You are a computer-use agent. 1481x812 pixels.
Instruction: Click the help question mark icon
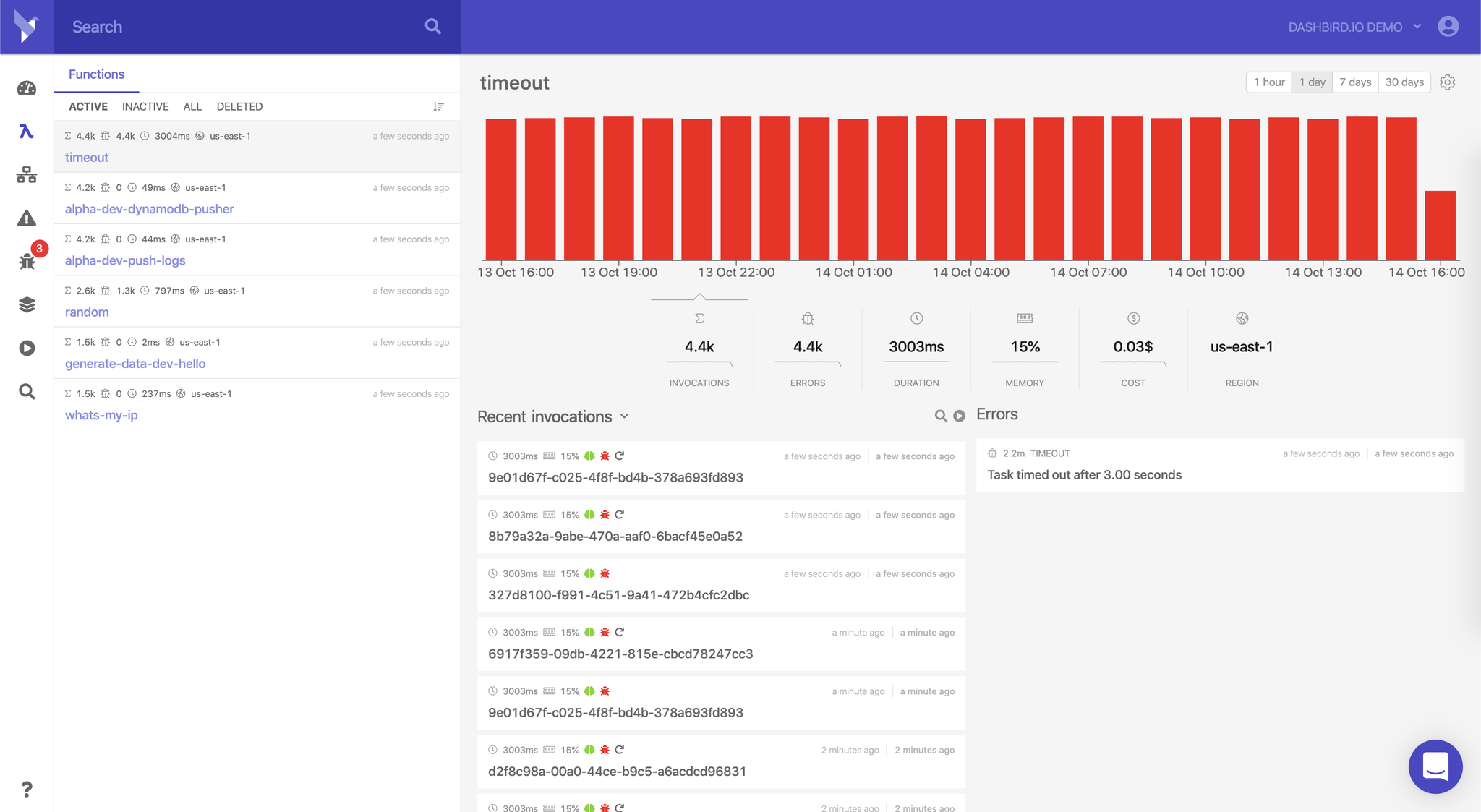point(27,789)
